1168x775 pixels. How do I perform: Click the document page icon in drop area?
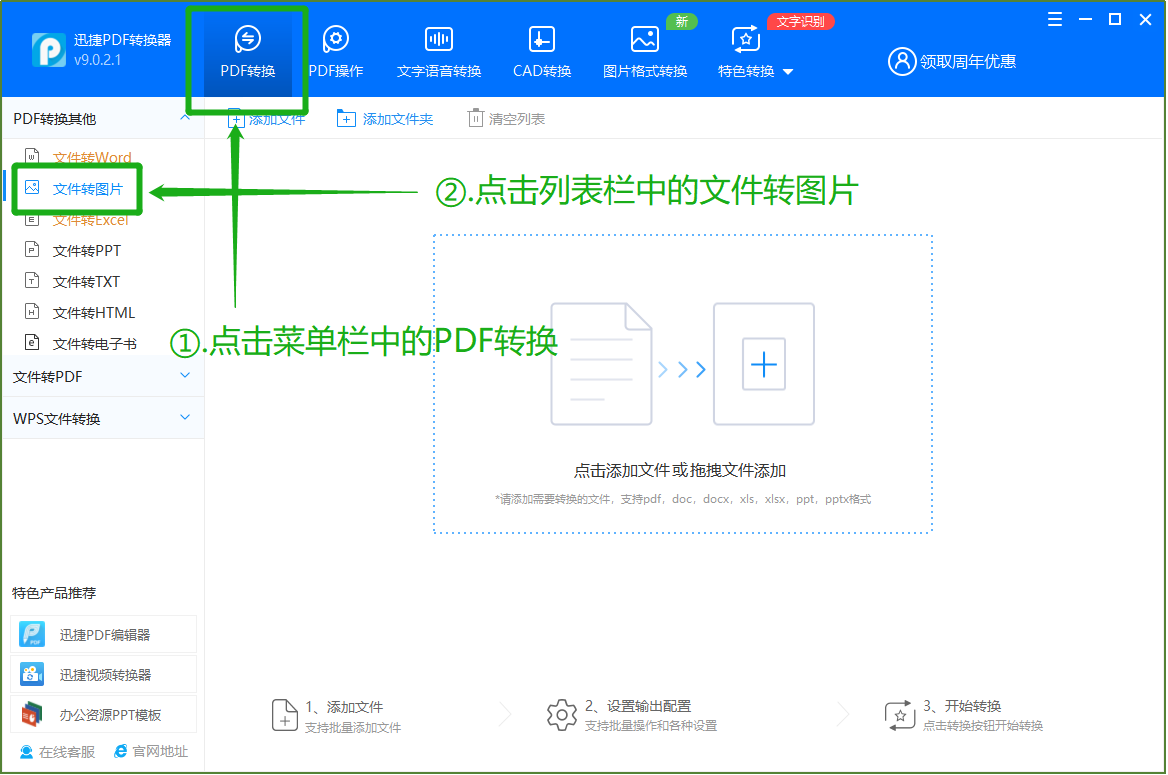click(x=601, y=364)
